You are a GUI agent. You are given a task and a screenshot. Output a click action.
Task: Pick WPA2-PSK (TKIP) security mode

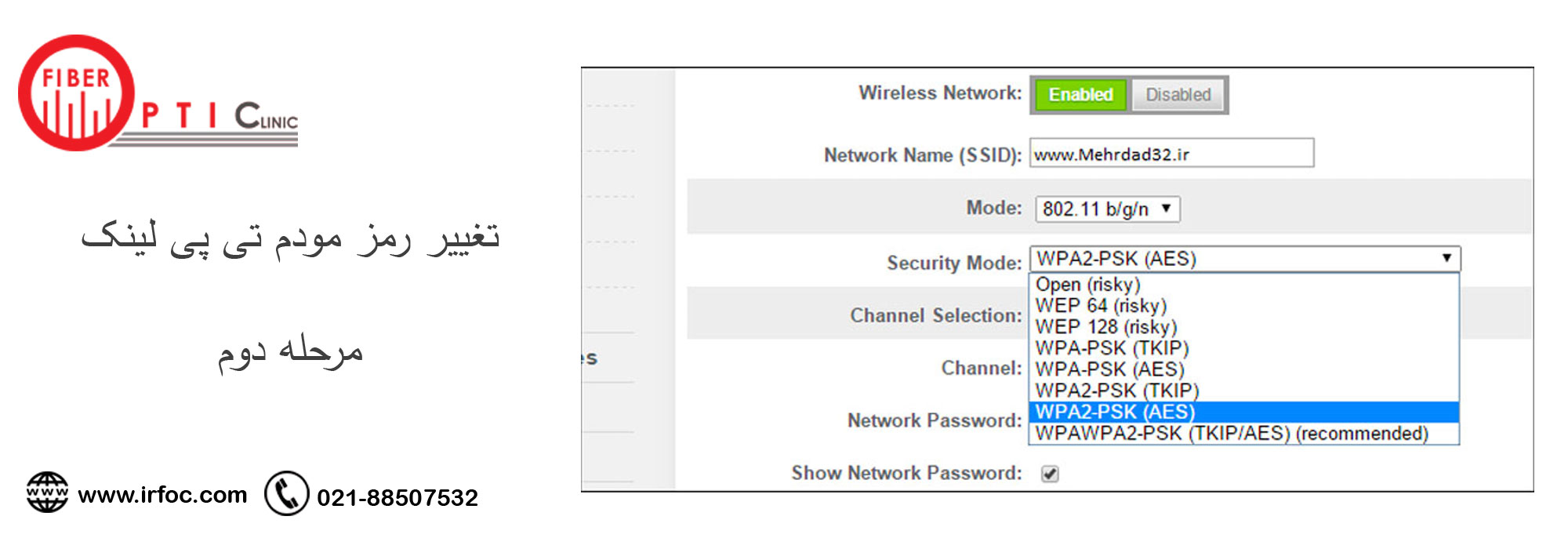pyautogui.click(x=1116, y=391)
